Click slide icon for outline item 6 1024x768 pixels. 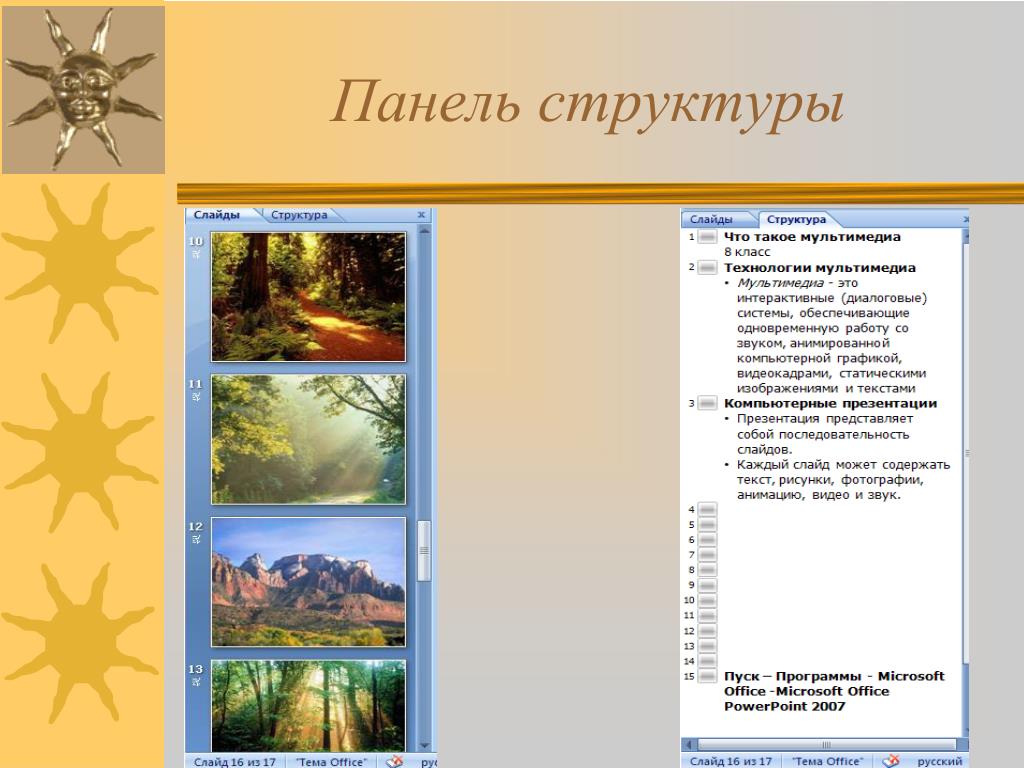[x=707, y=539]
